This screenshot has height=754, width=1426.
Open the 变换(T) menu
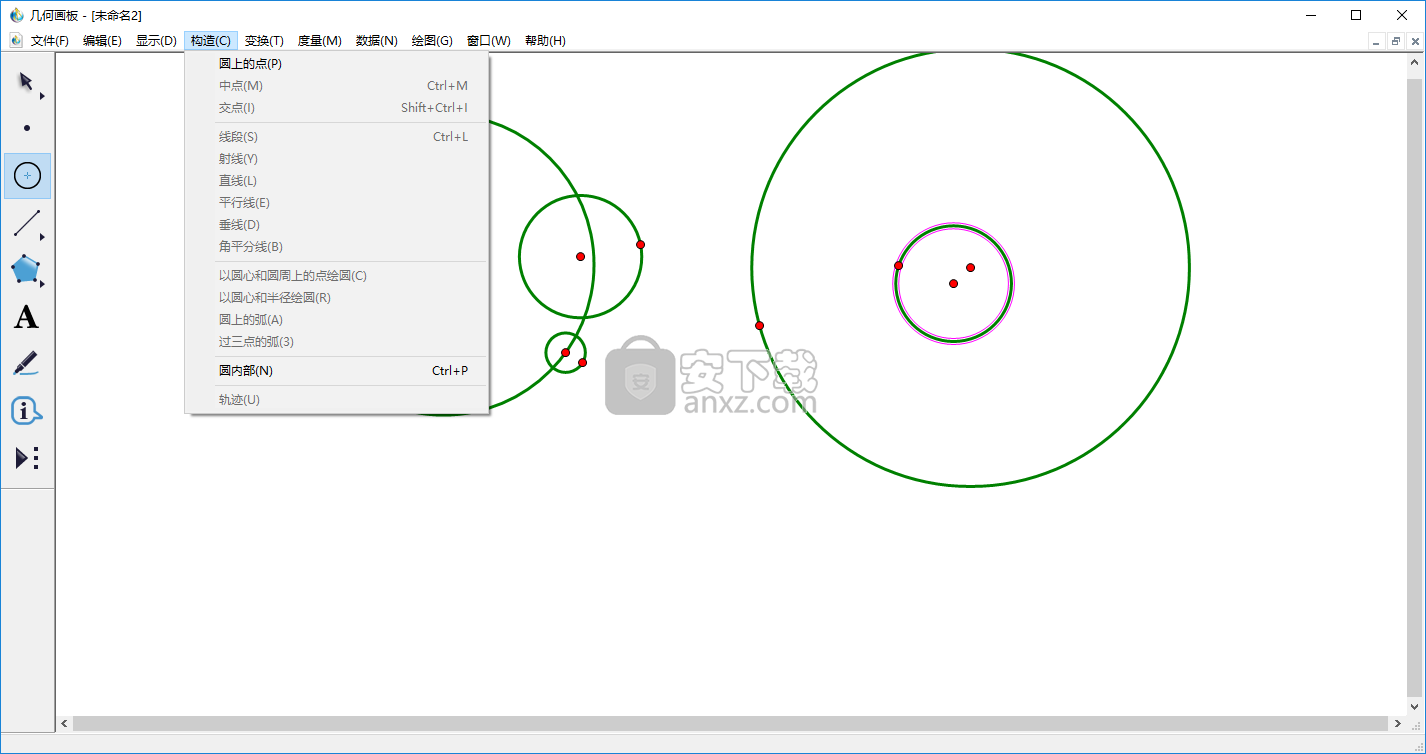click(x=264, y=41)
